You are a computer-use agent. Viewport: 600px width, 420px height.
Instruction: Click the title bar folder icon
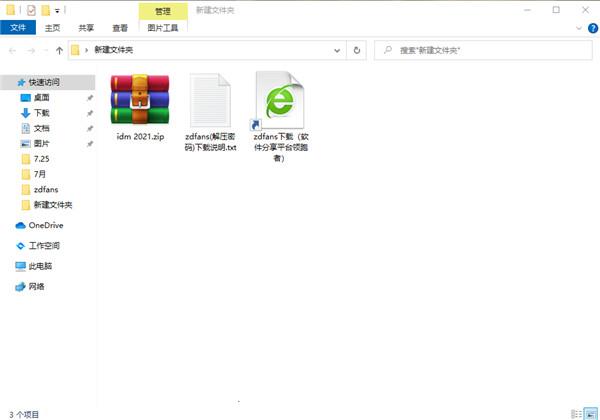(11, 10)
